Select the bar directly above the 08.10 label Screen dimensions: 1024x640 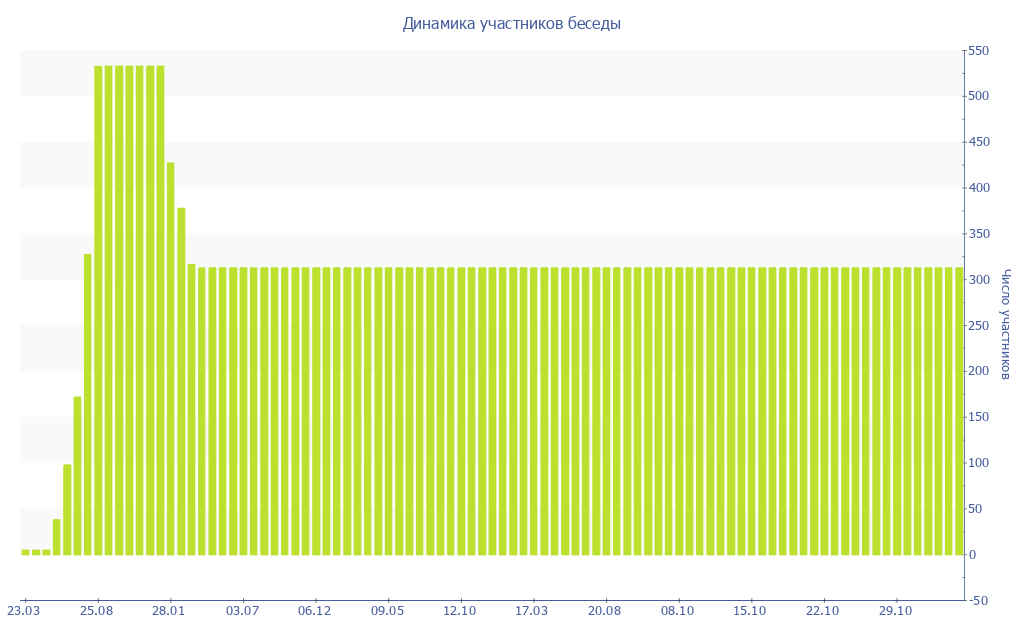[x=678, y=410]
